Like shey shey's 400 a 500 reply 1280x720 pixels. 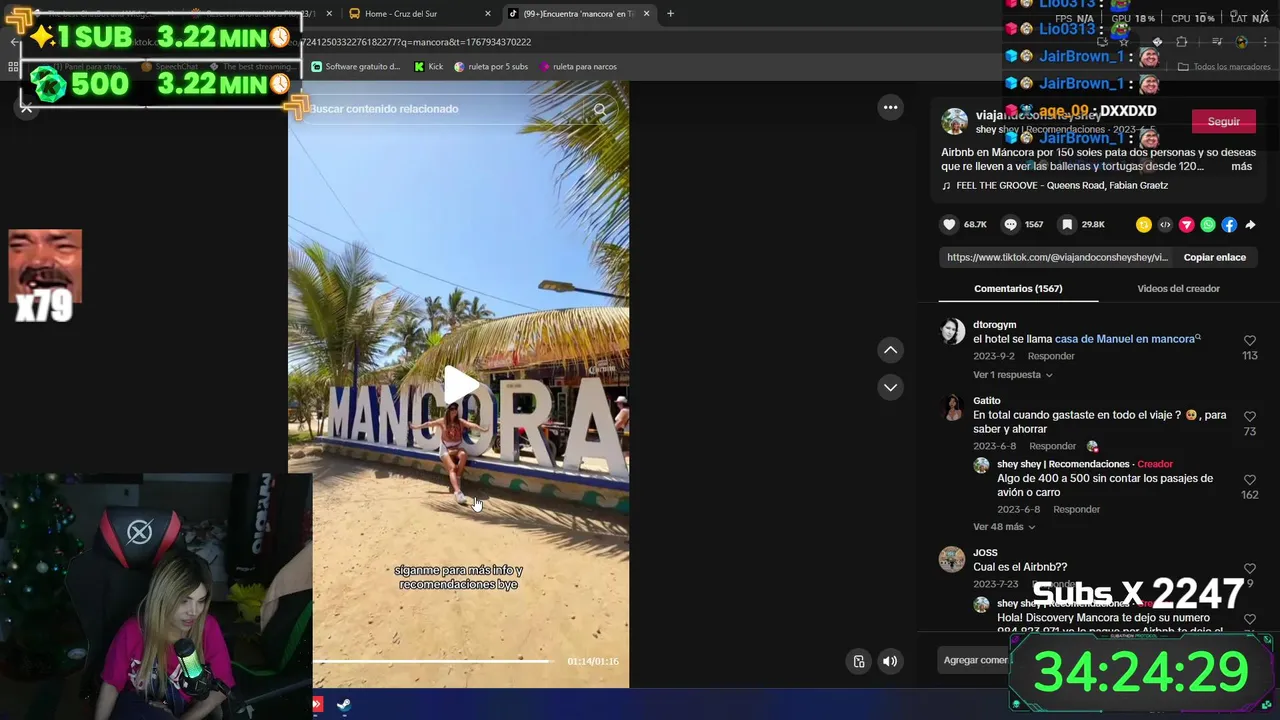coord(1249,480)
